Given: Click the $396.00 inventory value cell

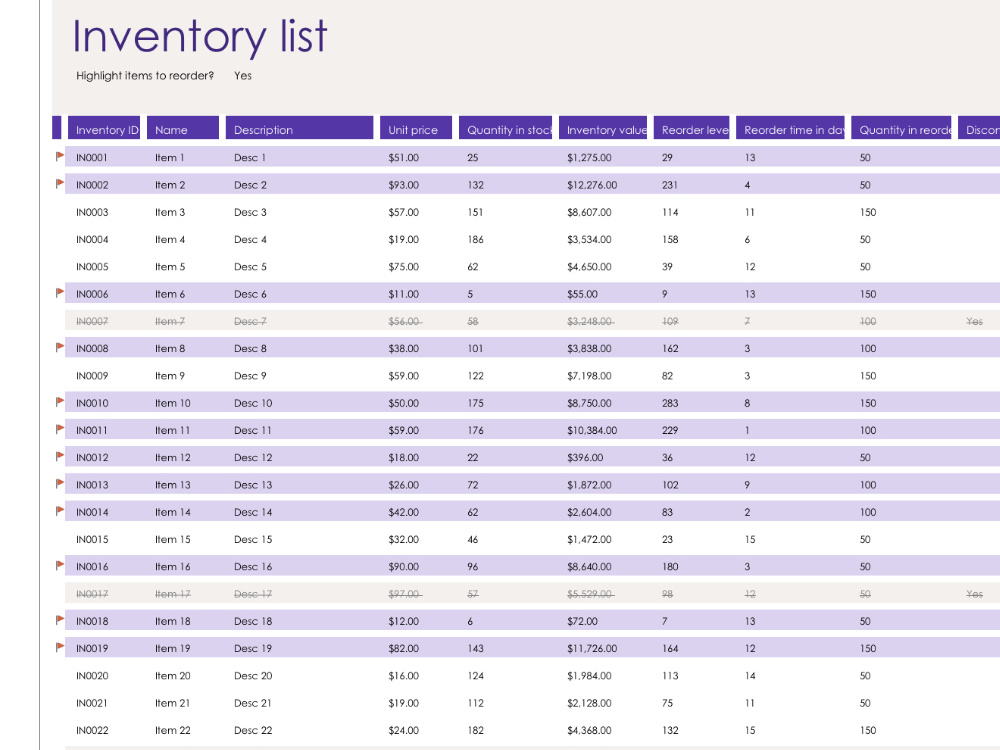Looking at the screenshot, I should pyautogui.click(x=585, y=457).
